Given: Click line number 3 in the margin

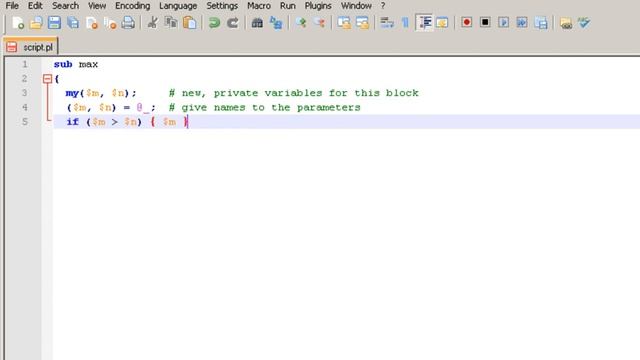Looking at the screenshot, I should [x=25, y=93].
